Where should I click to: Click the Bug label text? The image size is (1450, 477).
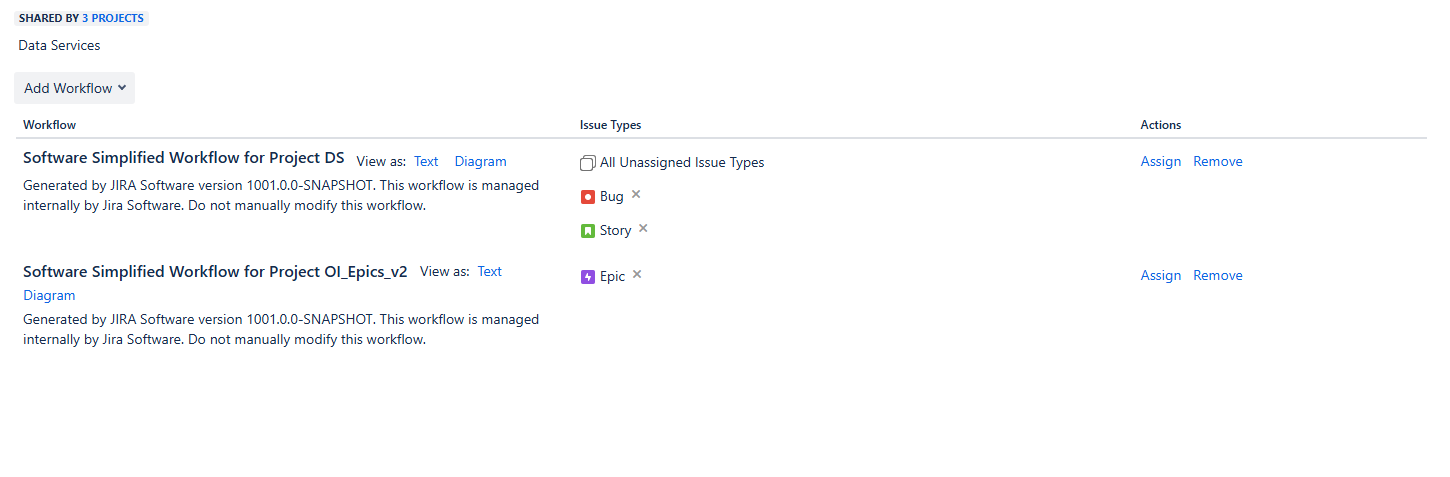pos(612,197)
